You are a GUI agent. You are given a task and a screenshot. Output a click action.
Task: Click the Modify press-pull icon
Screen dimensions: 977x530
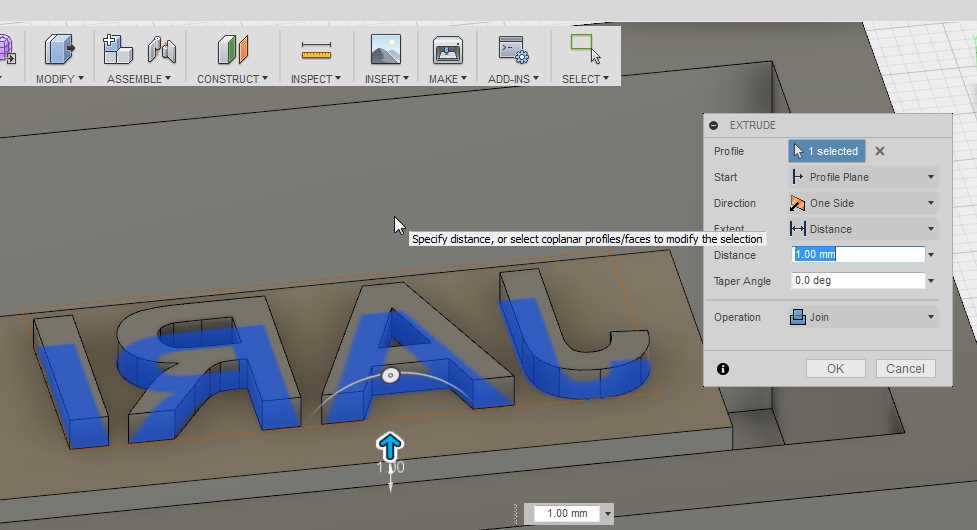tap(59, 50)
